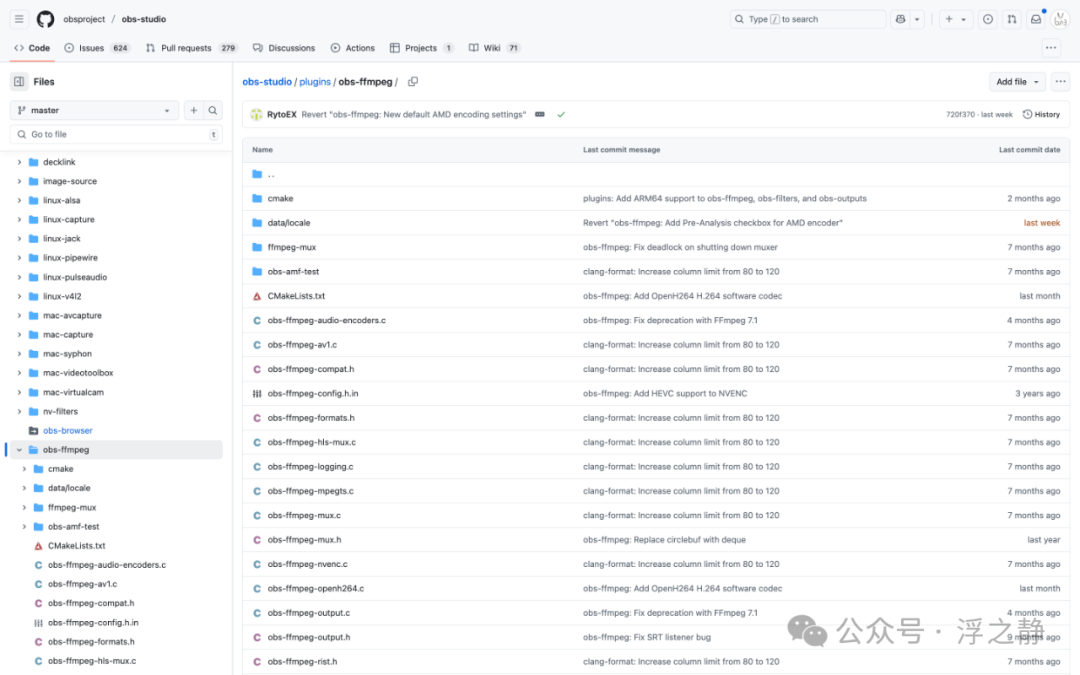Image resolution: width=1080 pixels, height=675 pixels.
Task: Switch to the Issues tab
Action: (96, 48)
